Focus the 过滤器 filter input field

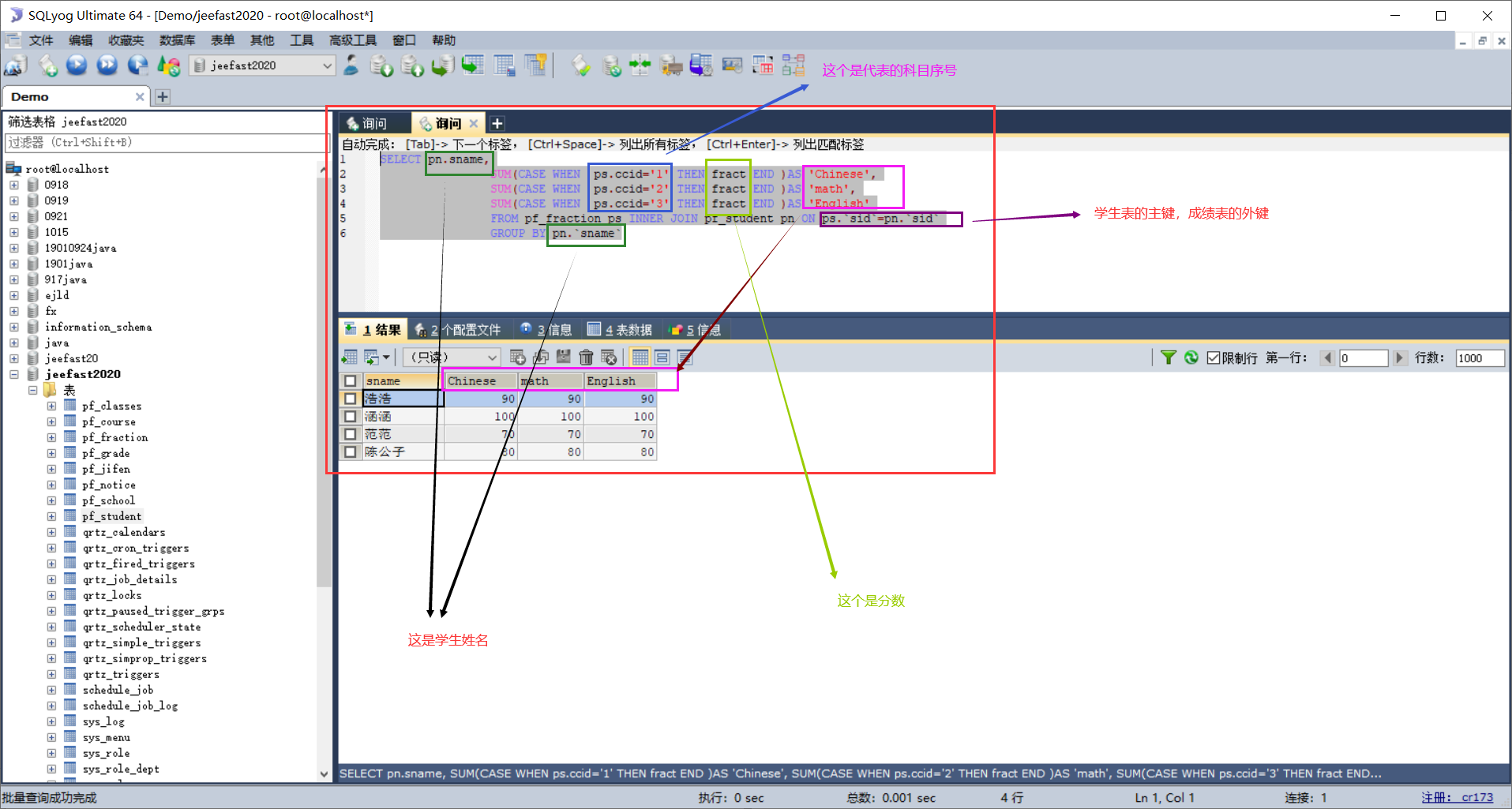[x=167, y=142]
